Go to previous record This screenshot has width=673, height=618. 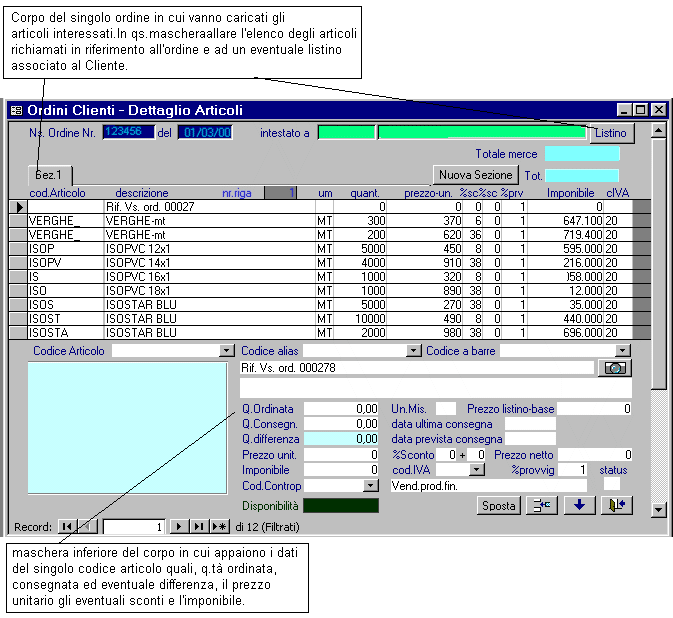(x=88, y=526)
